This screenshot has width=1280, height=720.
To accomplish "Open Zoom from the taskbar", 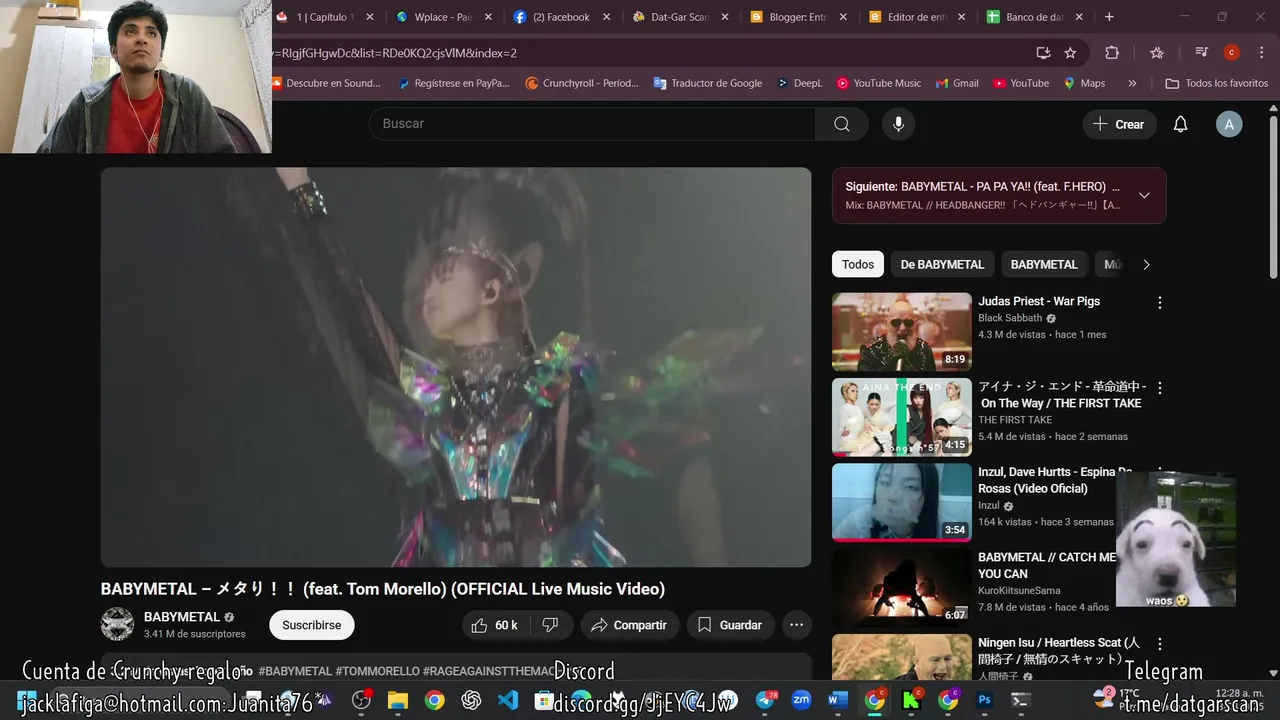I will (x=801, y=701).
